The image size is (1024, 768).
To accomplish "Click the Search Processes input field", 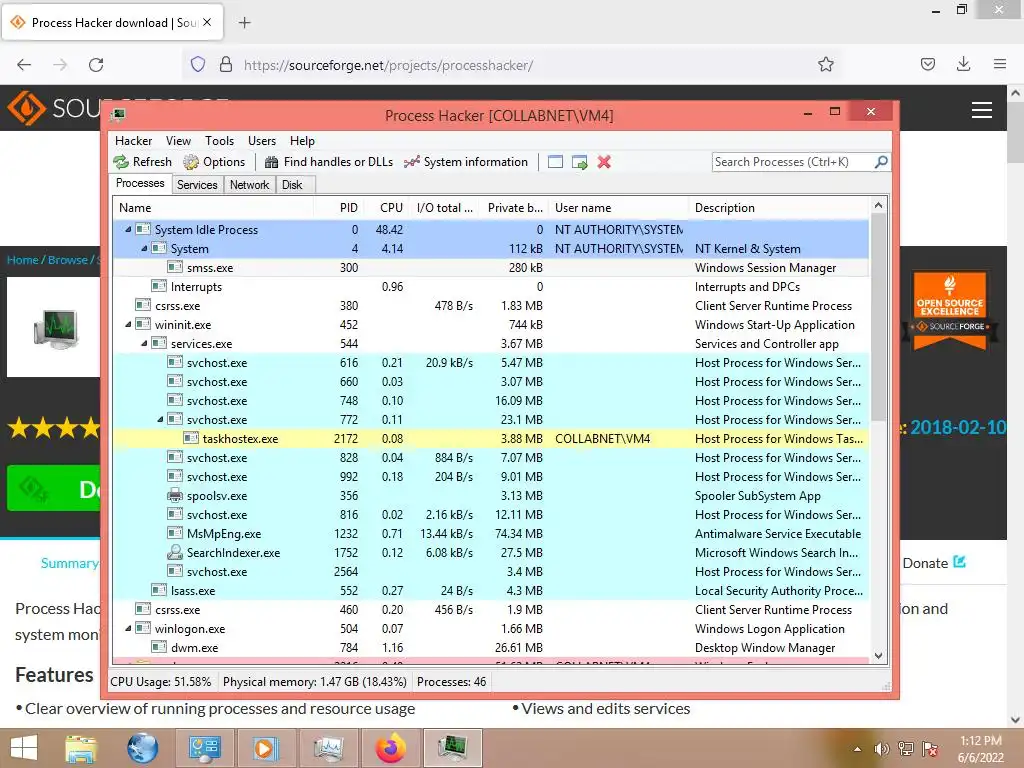I will pos(793,162).
